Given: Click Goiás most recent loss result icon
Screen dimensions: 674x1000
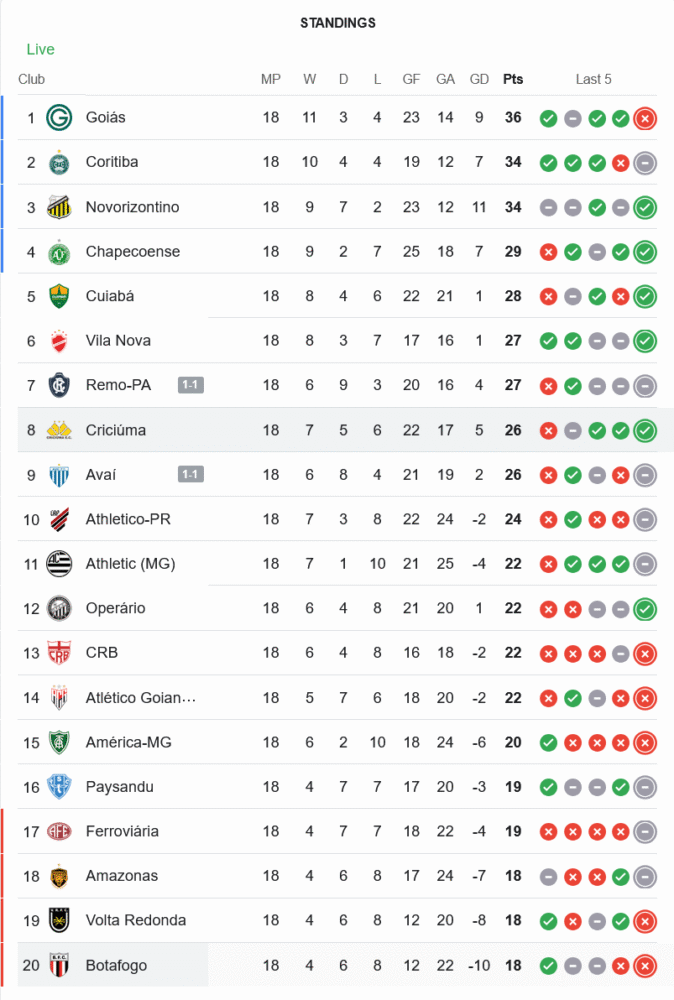Looking at the screenshot, I should (645, 118).
